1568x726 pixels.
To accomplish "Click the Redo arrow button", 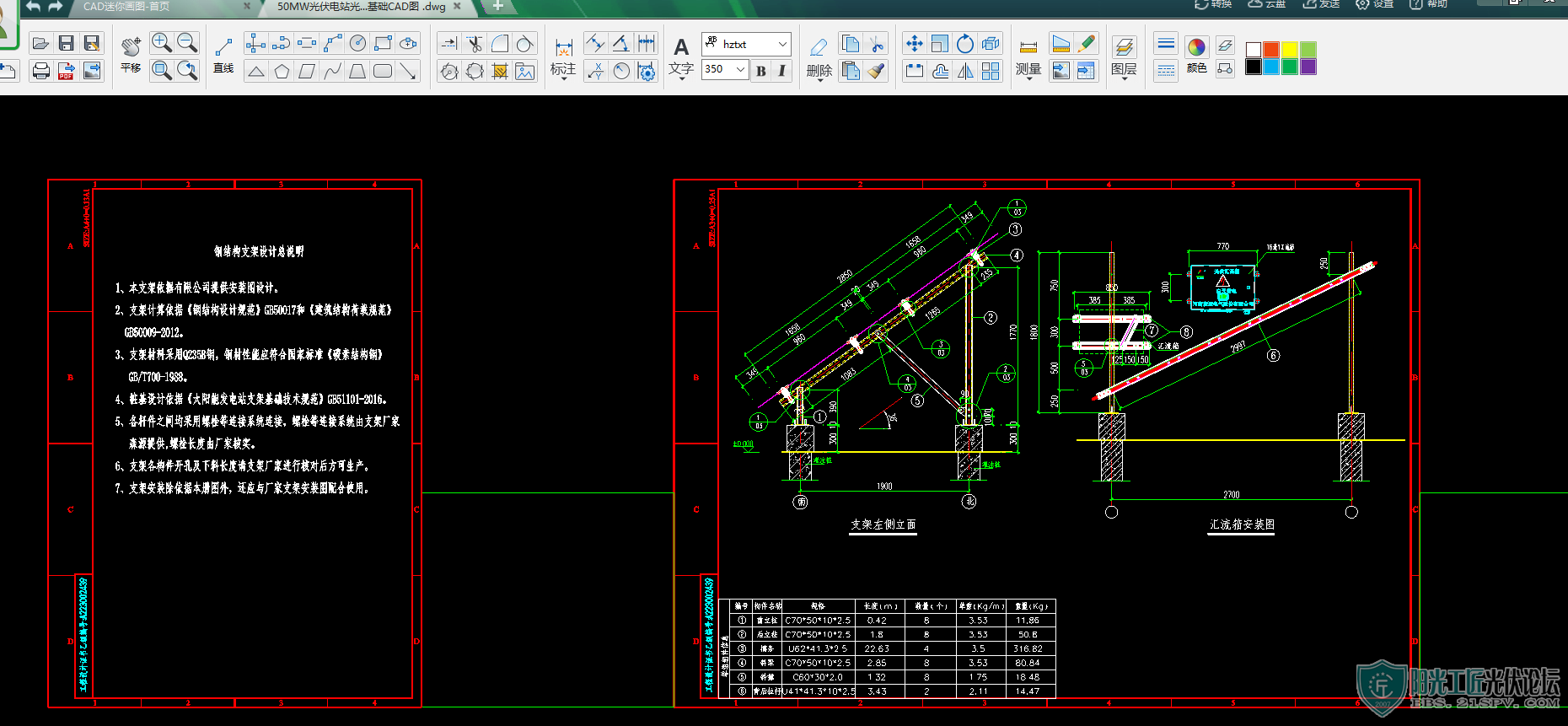I will click(x=56, y=6).
